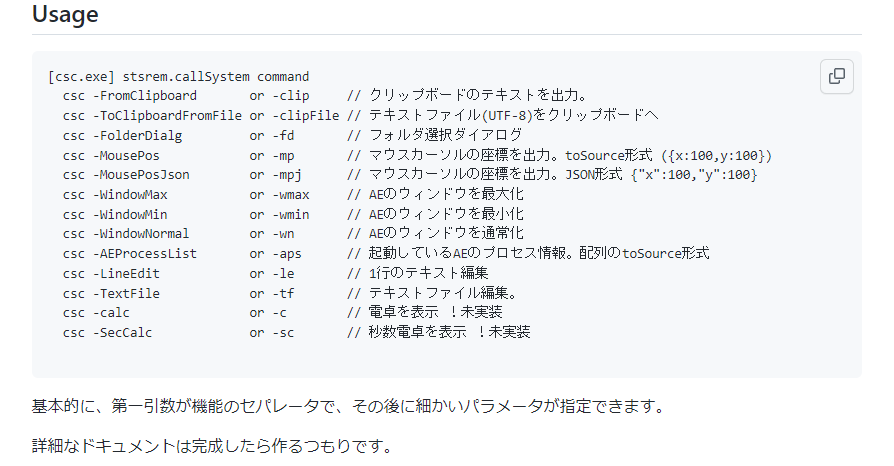This screenshot has width=894, height=466.
Task: Click the '-wmin' short option text
Action: [x=291, y=215]
